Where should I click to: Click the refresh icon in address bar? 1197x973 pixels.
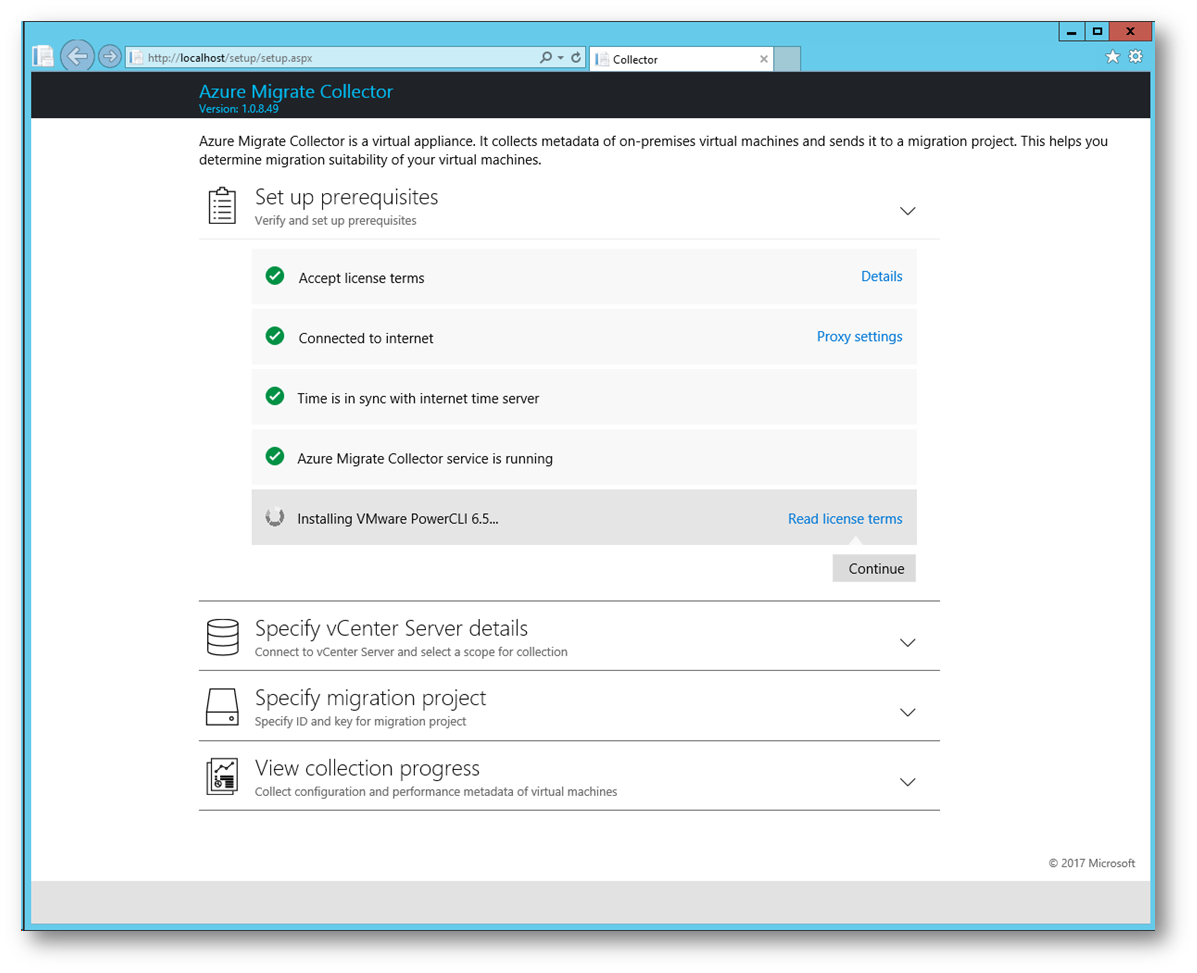pos(576,58)
